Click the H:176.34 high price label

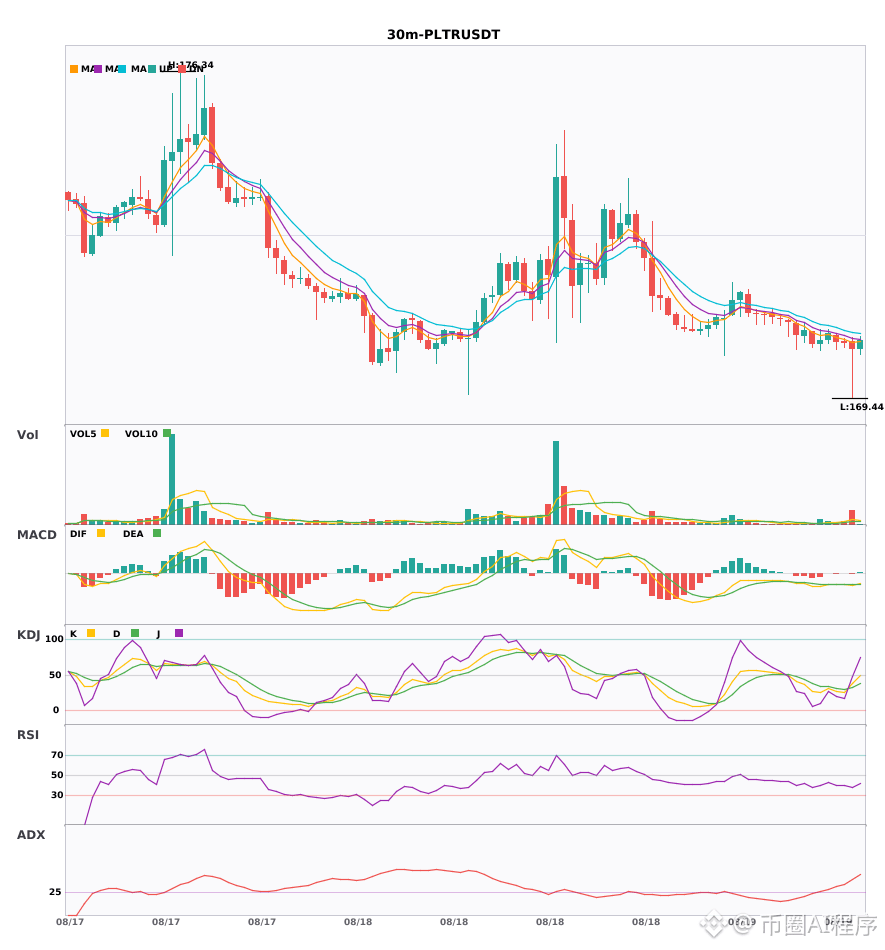click(x=191, y=65)
